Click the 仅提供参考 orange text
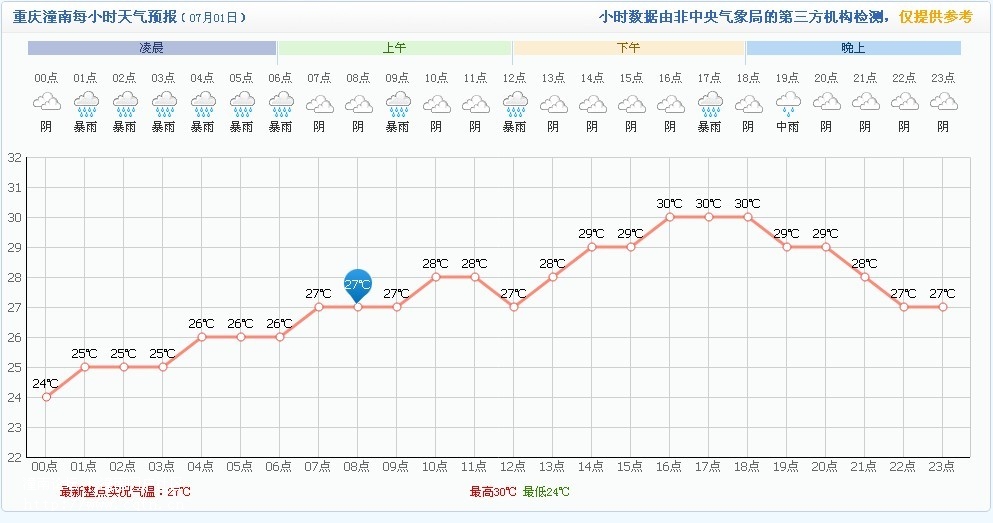This screenshot has height=523, width=993. coord(935,17)
